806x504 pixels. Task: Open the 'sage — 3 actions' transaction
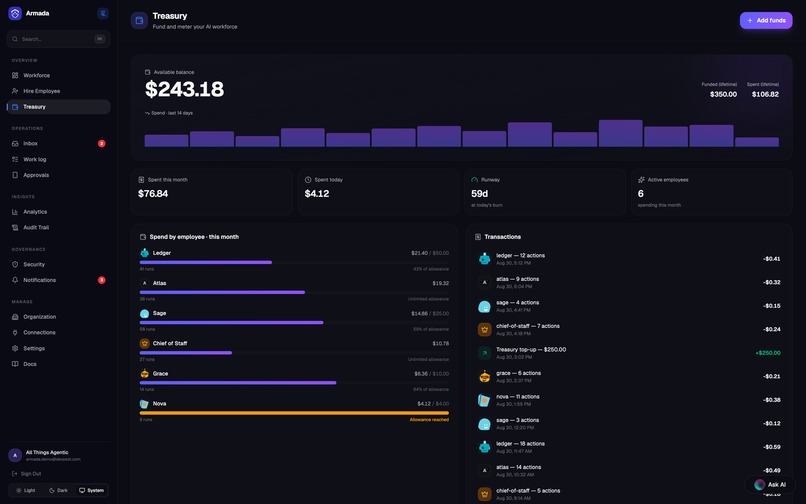[629, 423]
